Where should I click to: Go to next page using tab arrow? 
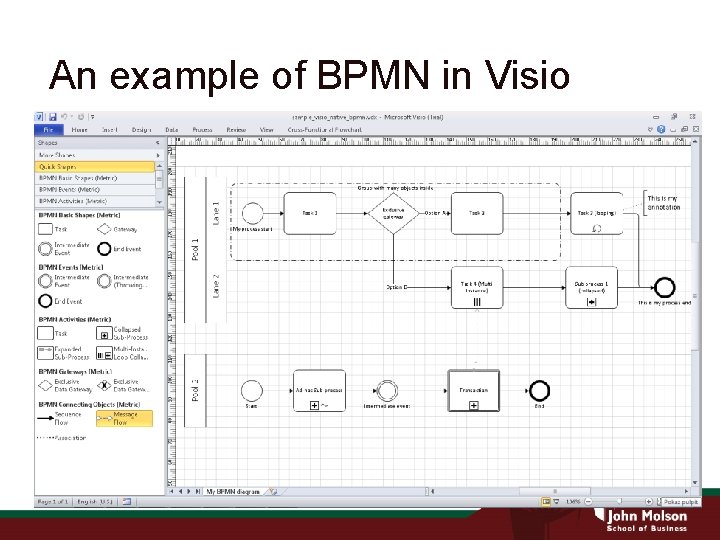[x=189, y=491]
